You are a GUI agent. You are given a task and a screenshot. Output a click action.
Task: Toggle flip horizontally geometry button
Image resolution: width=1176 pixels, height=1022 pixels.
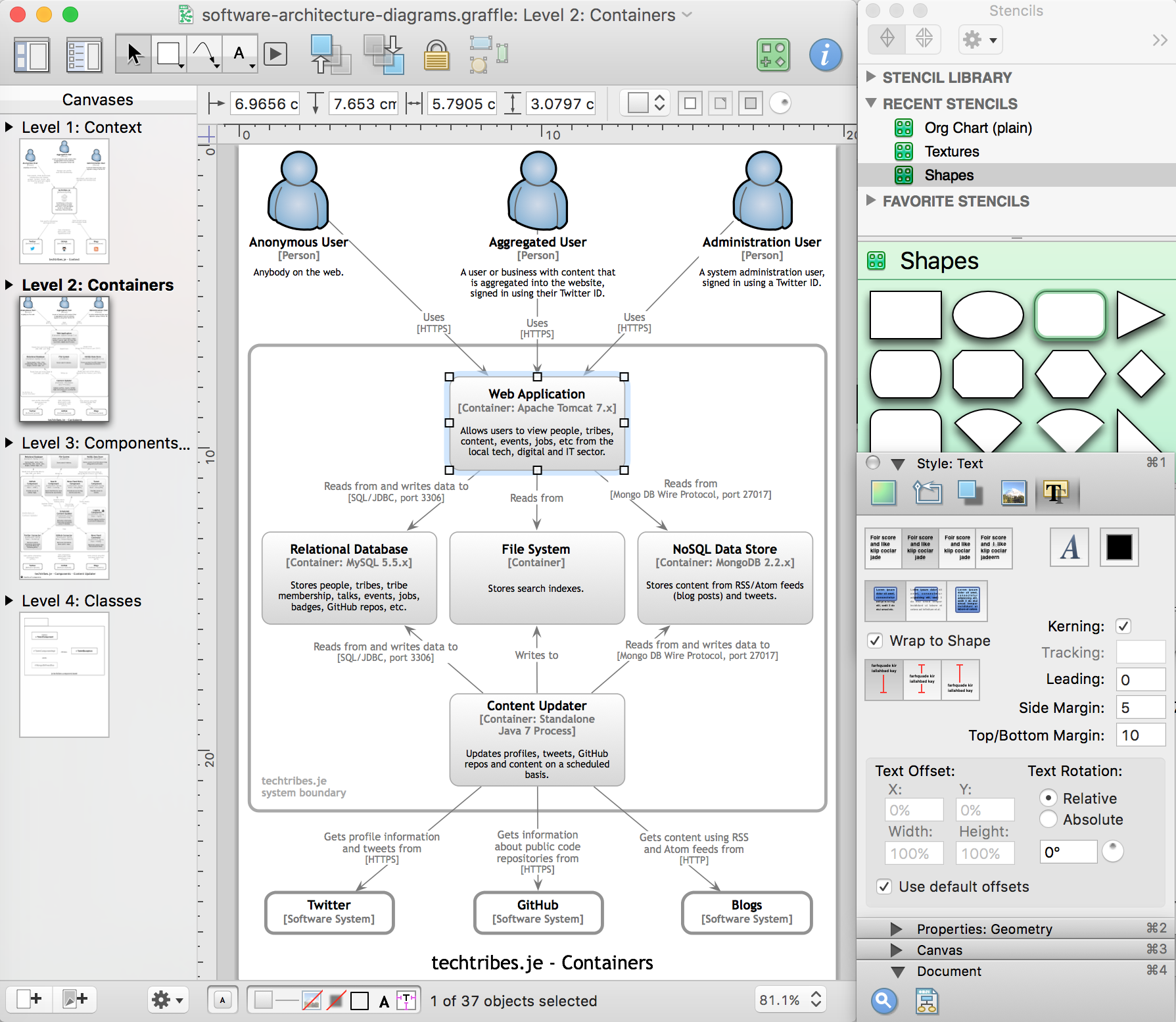coord(720,103)
